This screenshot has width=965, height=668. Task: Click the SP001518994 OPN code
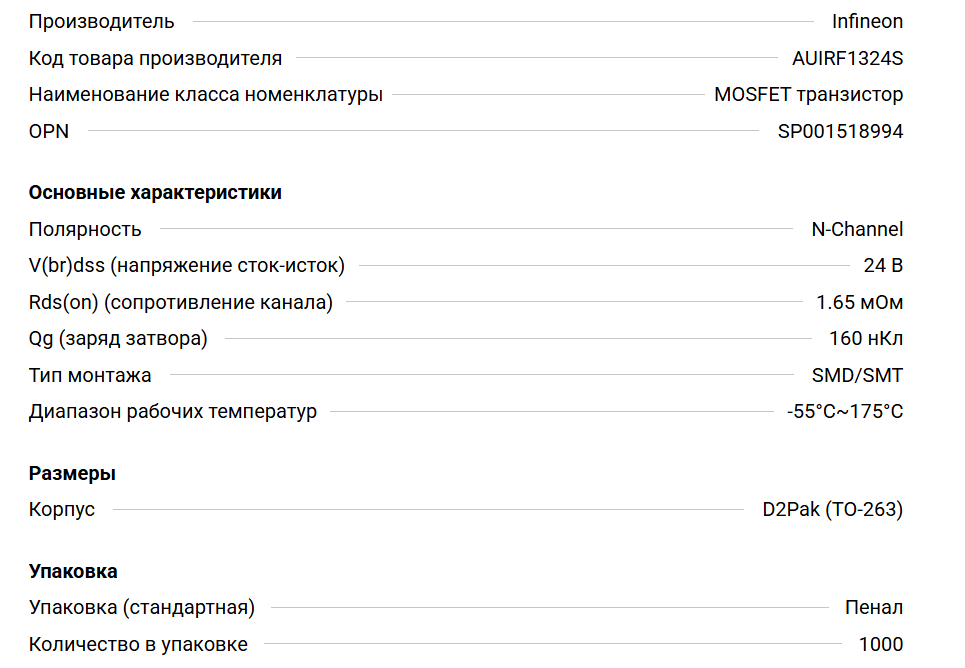point(840,131)
